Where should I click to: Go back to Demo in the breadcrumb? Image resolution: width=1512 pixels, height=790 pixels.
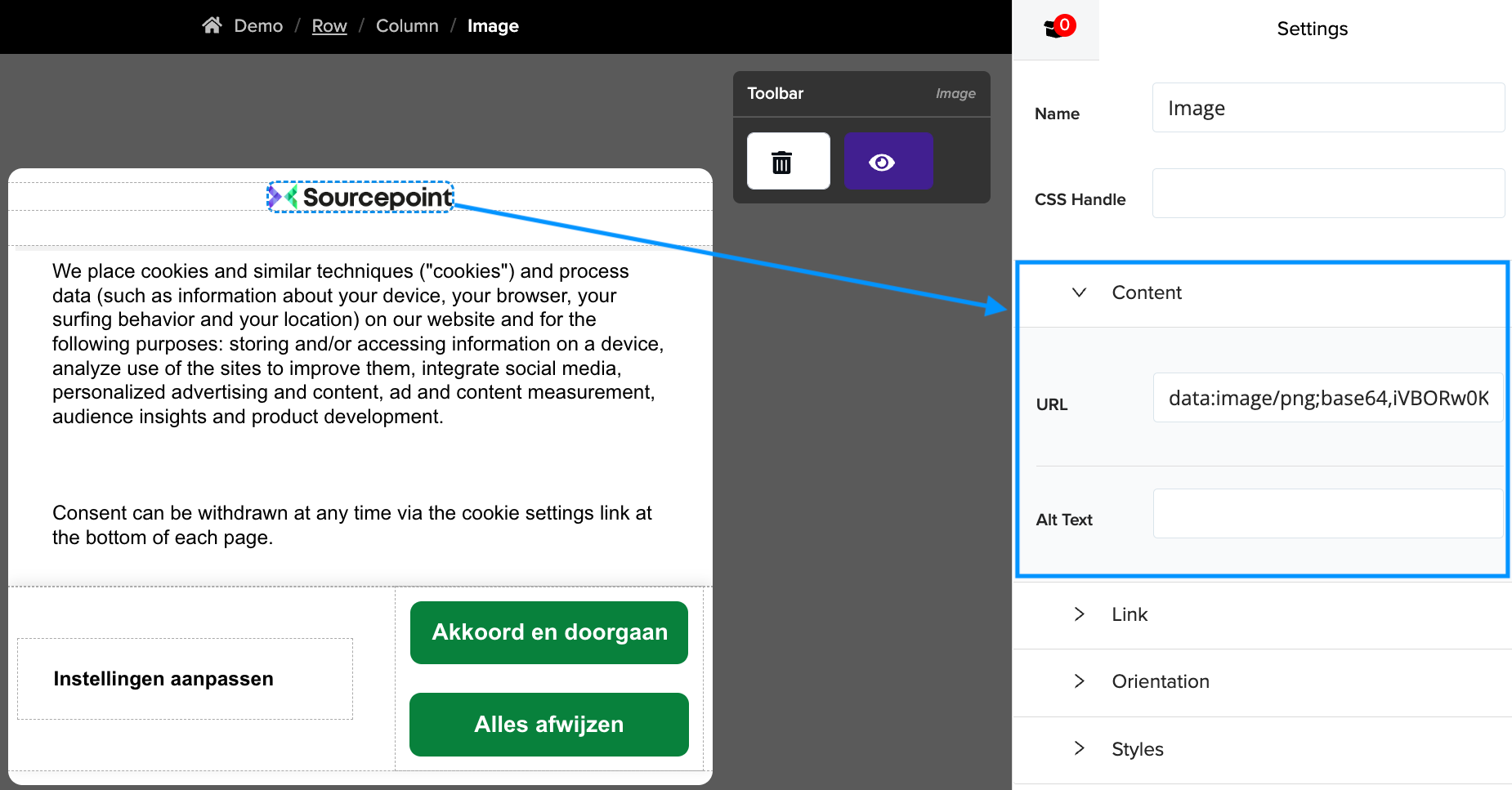point(257,25)
